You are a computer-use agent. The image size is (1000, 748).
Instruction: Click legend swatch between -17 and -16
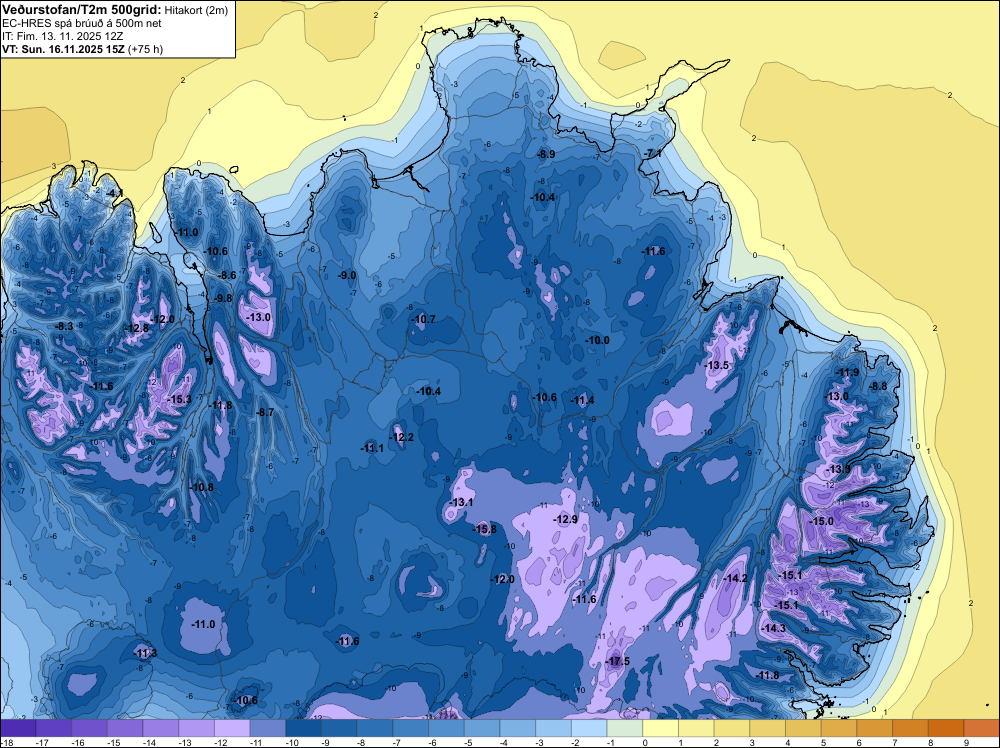click(54, 728)
